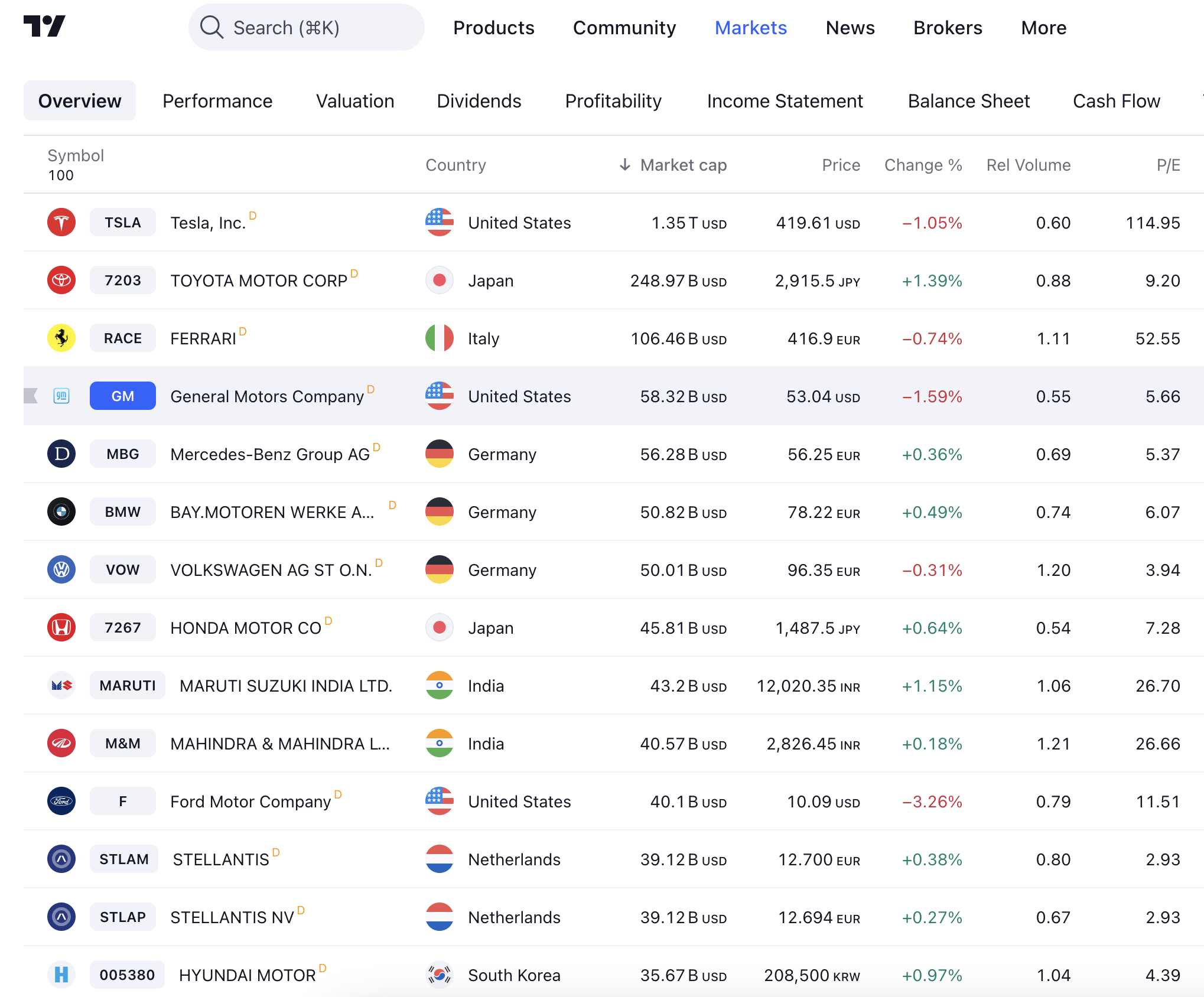Click the TradingView logo
The image size is (1204, 997).
pyautogui.click(x=44, y=27)
